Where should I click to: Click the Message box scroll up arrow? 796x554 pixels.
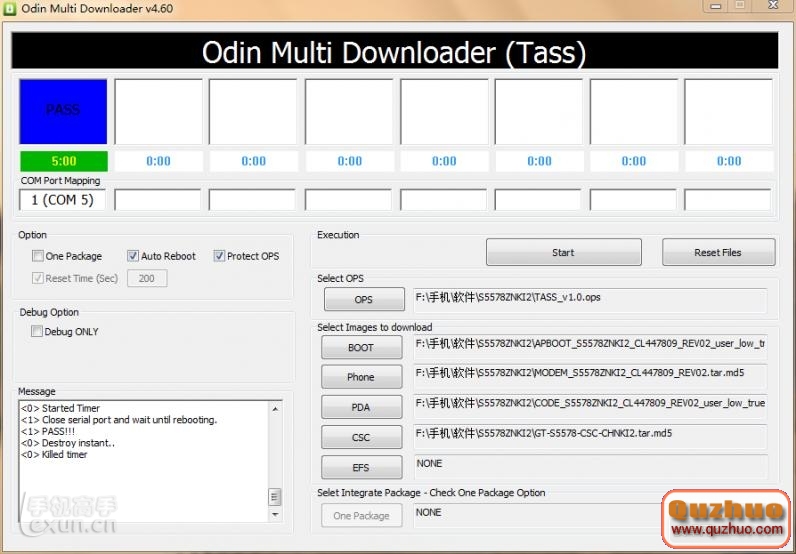[x=275, y=409]
